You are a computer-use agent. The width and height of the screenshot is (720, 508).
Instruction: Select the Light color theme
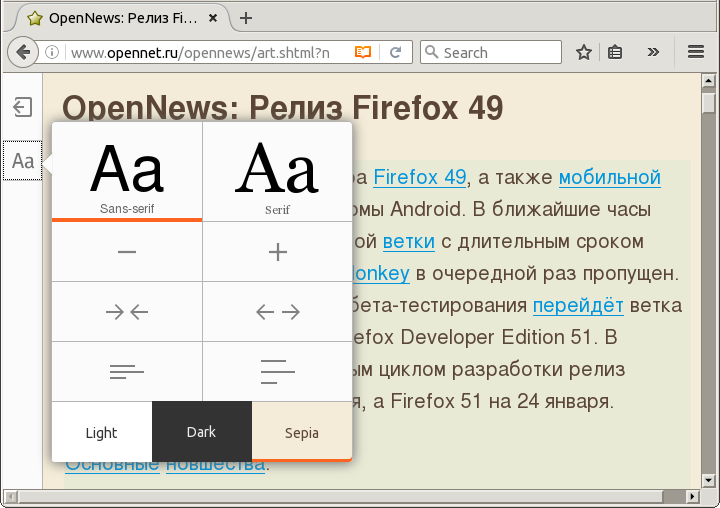coord(101,432)
